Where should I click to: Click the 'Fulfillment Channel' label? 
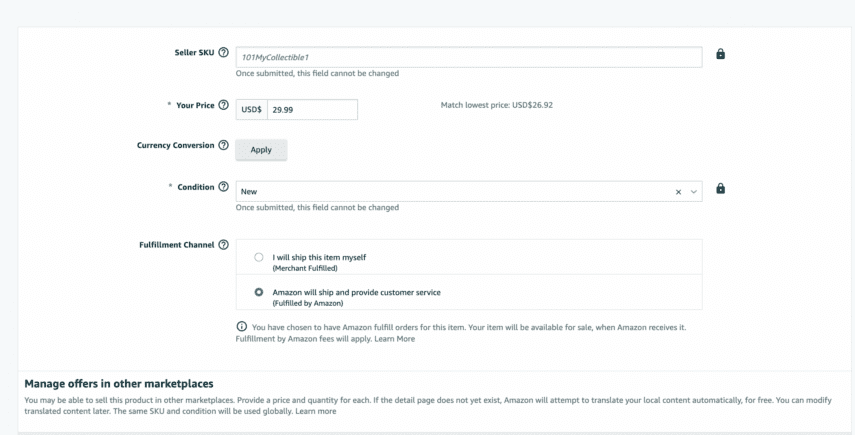pyautogui.click(x=177, y=245)
